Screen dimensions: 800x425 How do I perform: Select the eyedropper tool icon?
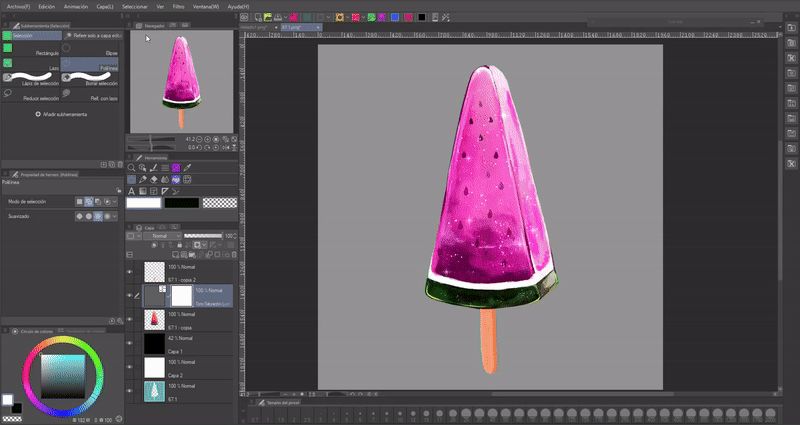187,168
